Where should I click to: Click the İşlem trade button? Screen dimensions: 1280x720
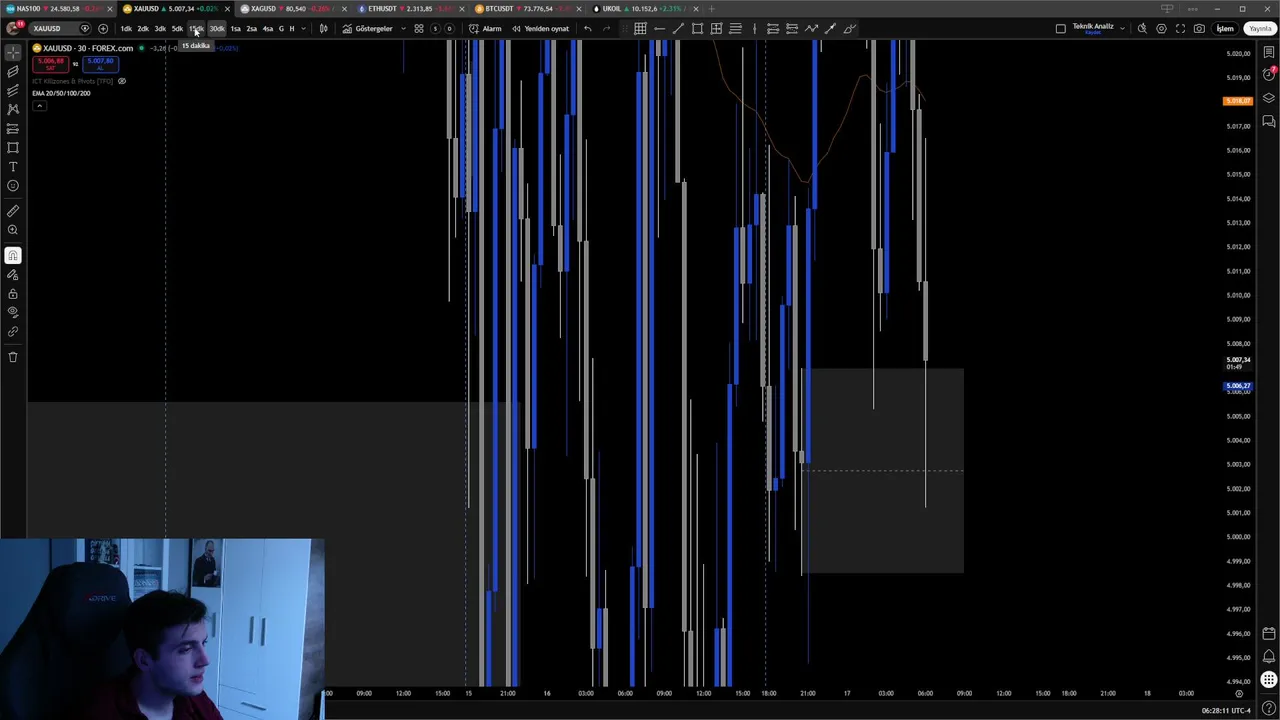tap(1225, 29)
